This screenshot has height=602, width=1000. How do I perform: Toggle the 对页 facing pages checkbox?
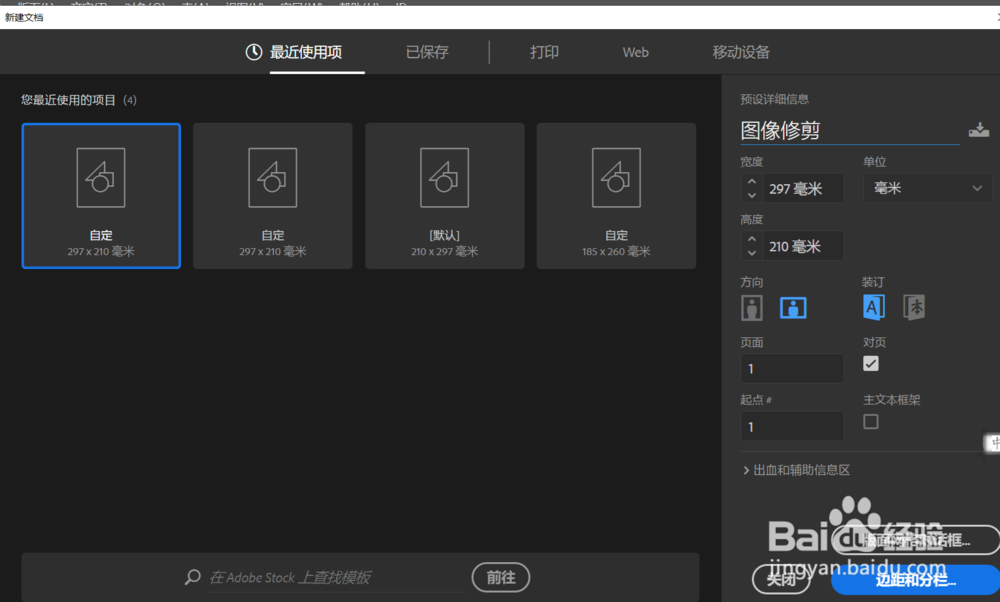coord(871,363)
